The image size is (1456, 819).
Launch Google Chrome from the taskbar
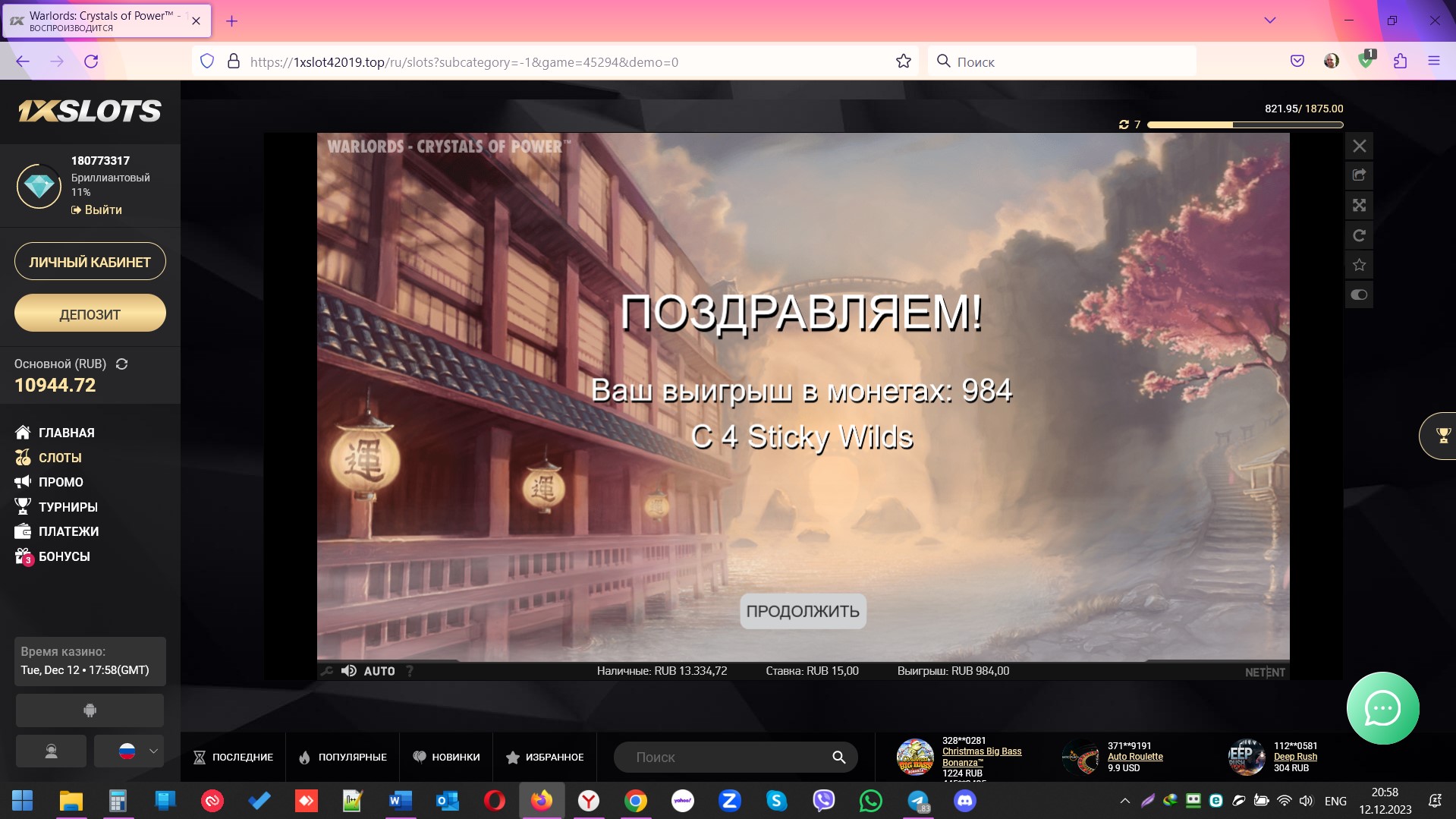coord(636,801)
